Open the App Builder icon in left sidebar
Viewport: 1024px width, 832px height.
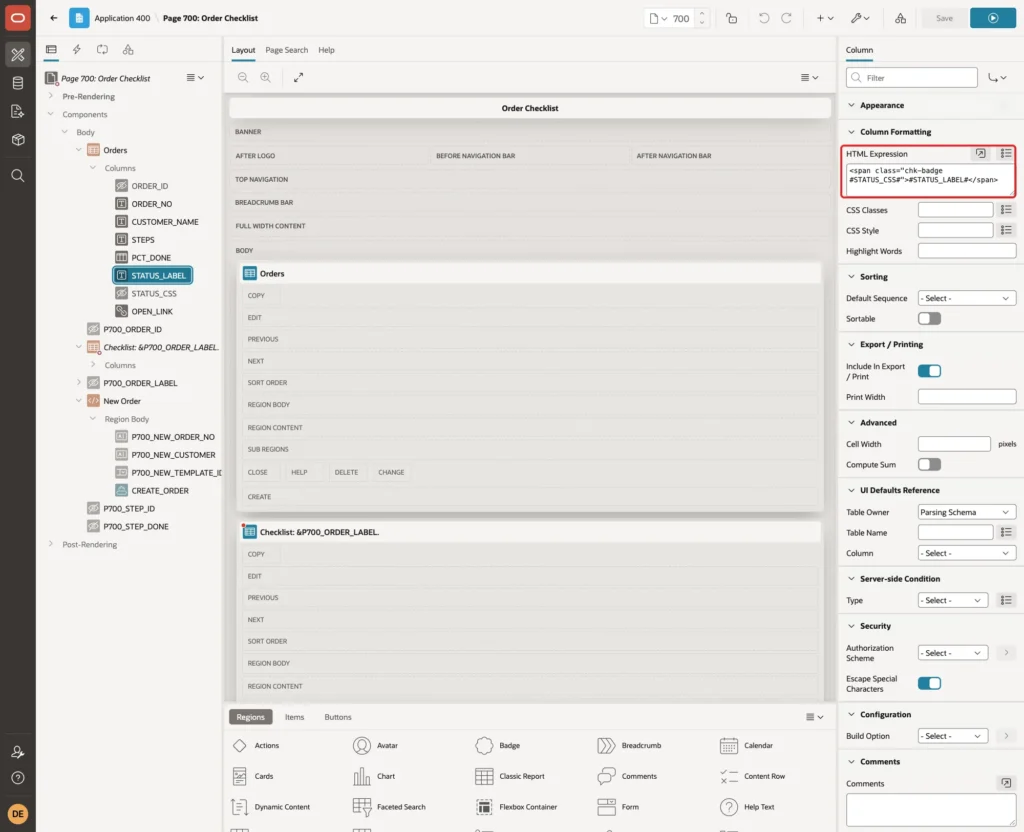18,54
